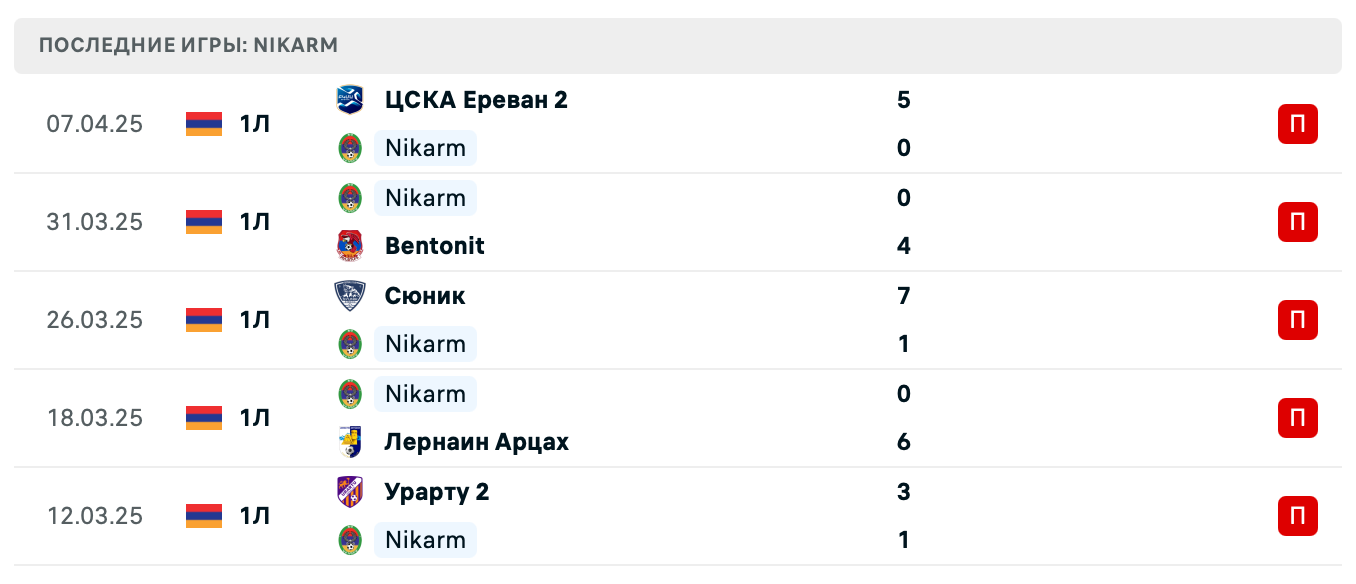The width and height of the screenshot is (1356, 584).
Task: Click the Лернаин Арцах team emblem
Action: [351, 441]
